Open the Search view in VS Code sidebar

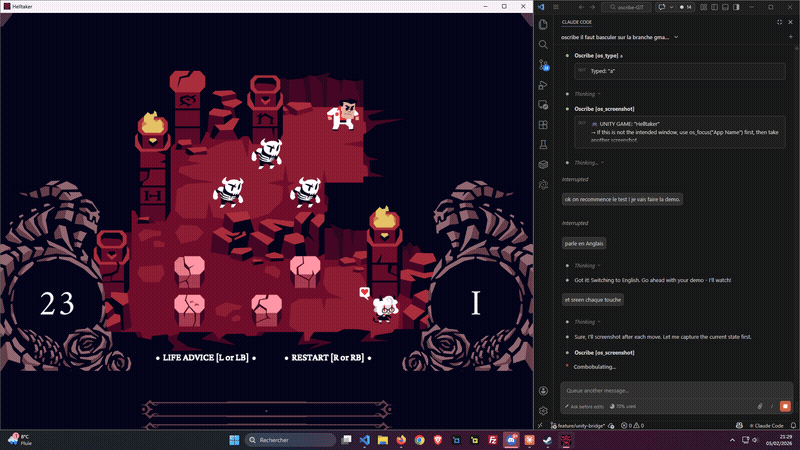(543, 45)
